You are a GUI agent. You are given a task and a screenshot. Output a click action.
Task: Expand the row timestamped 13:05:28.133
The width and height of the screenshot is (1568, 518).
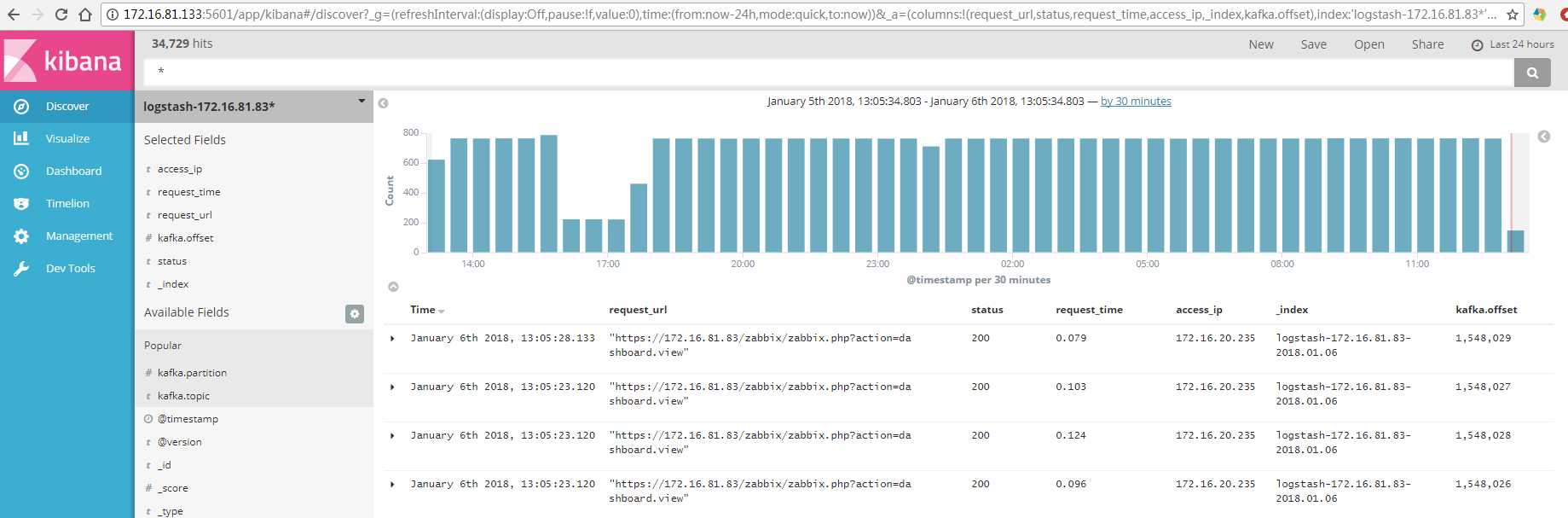pos(392,339)
